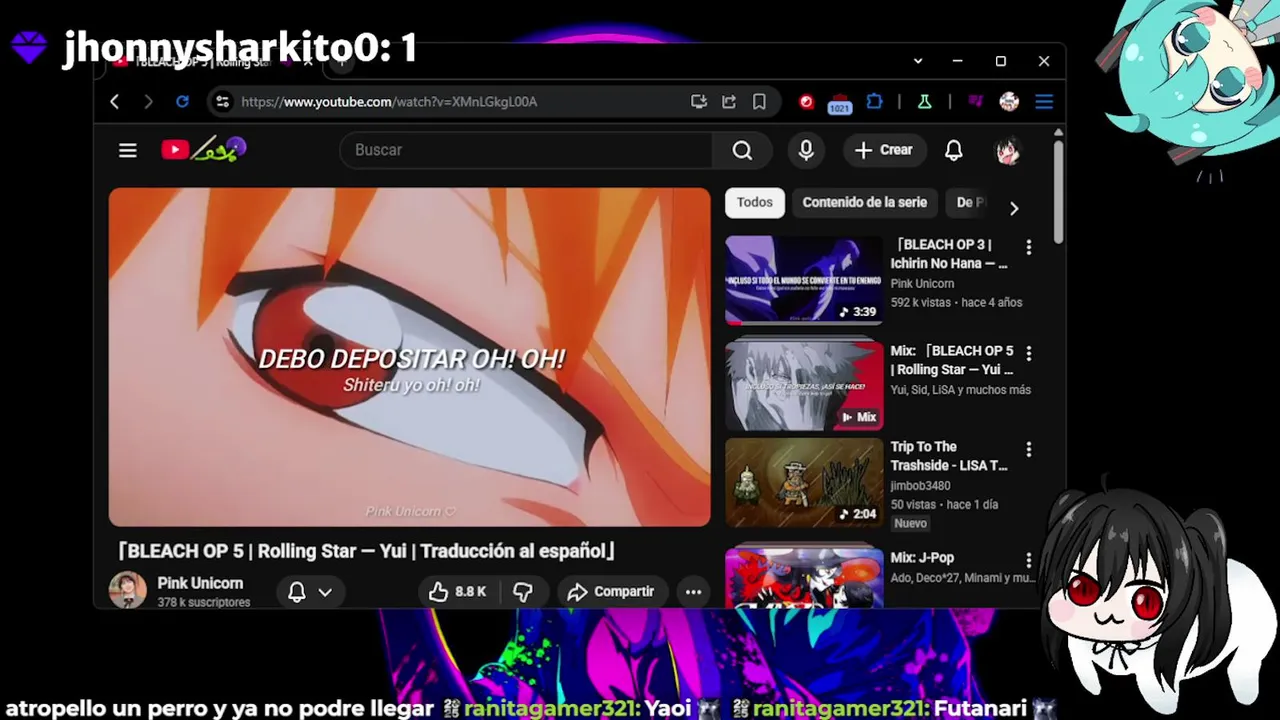Open more actions (three dots) under video
Image resolution: width=1280 pixels, height=720 pixels.
point(693,592)
